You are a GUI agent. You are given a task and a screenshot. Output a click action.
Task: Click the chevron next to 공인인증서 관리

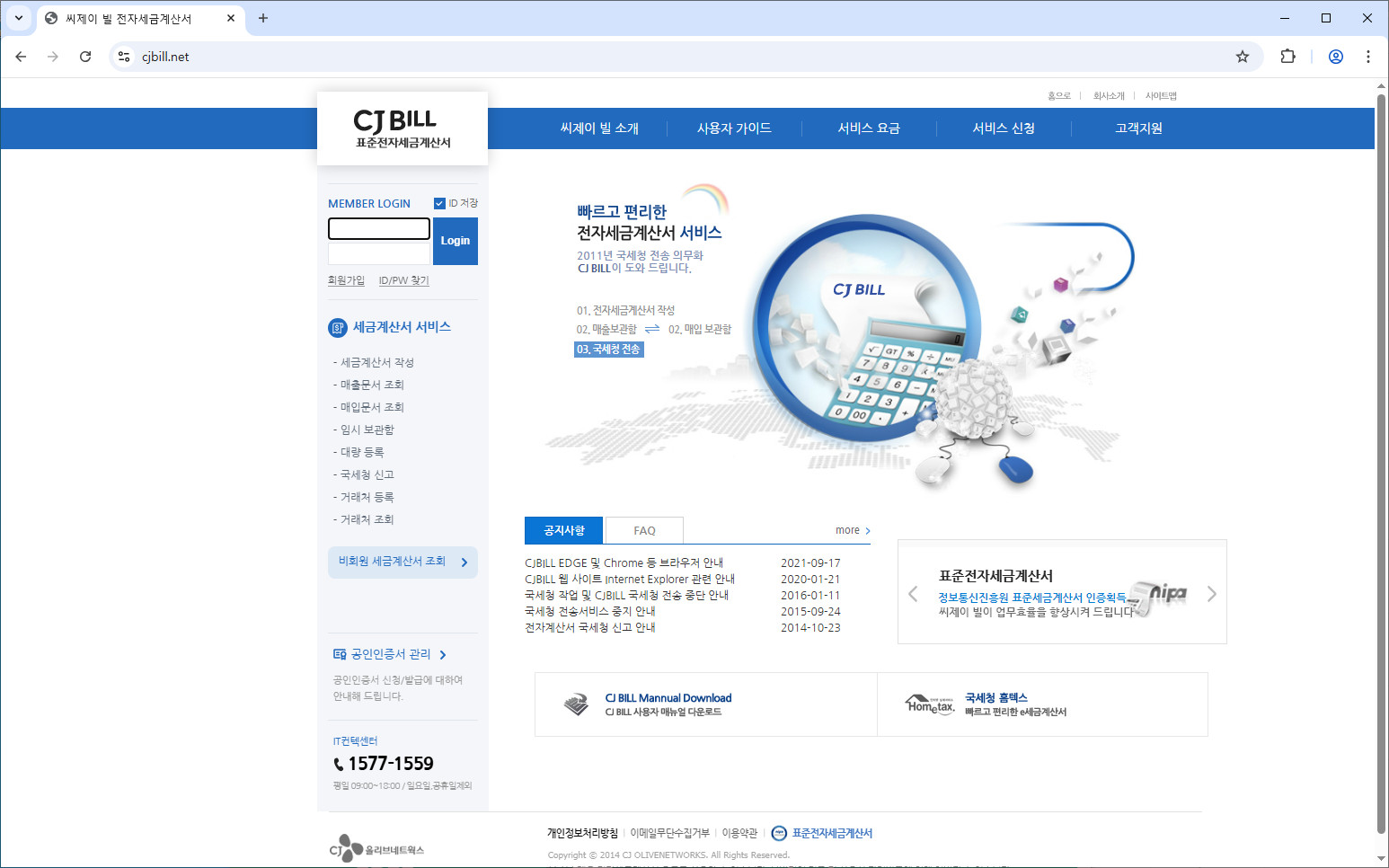coord(443,655)
